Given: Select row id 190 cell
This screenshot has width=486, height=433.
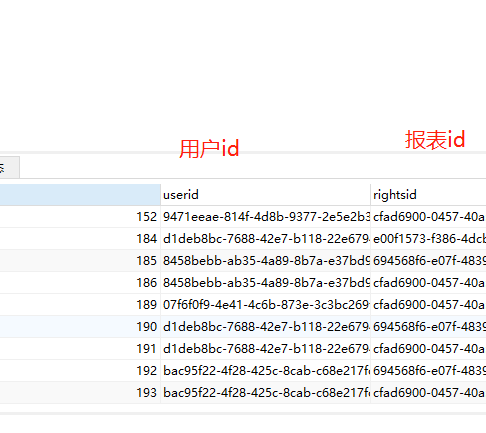Looking at the screenshot, I should click(x=80, y=327).
